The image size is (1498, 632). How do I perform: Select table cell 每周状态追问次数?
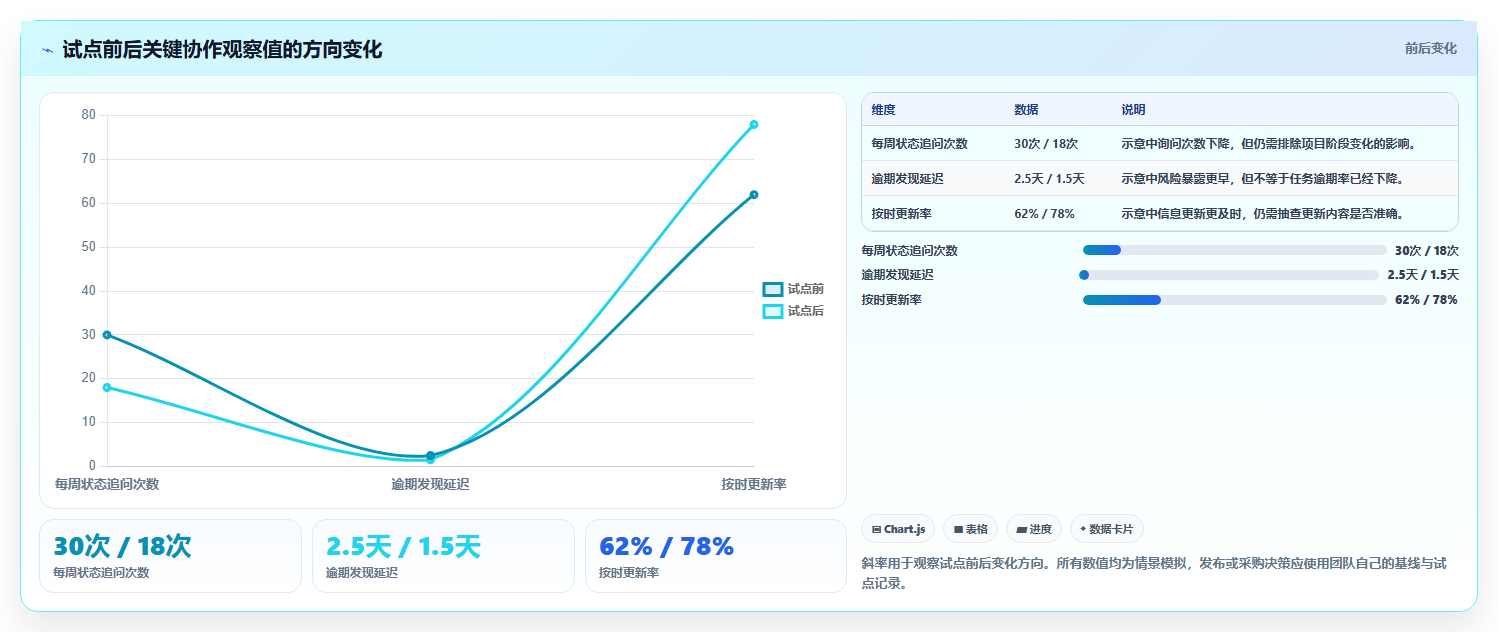click(920, 143)
